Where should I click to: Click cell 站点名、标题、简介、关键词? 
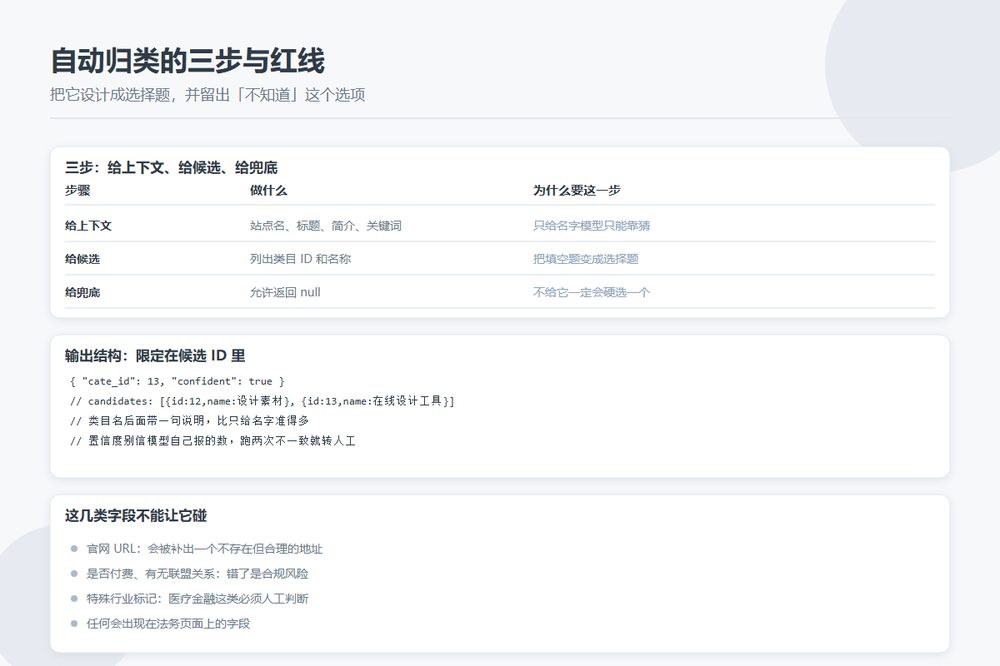tap(325, 225)
